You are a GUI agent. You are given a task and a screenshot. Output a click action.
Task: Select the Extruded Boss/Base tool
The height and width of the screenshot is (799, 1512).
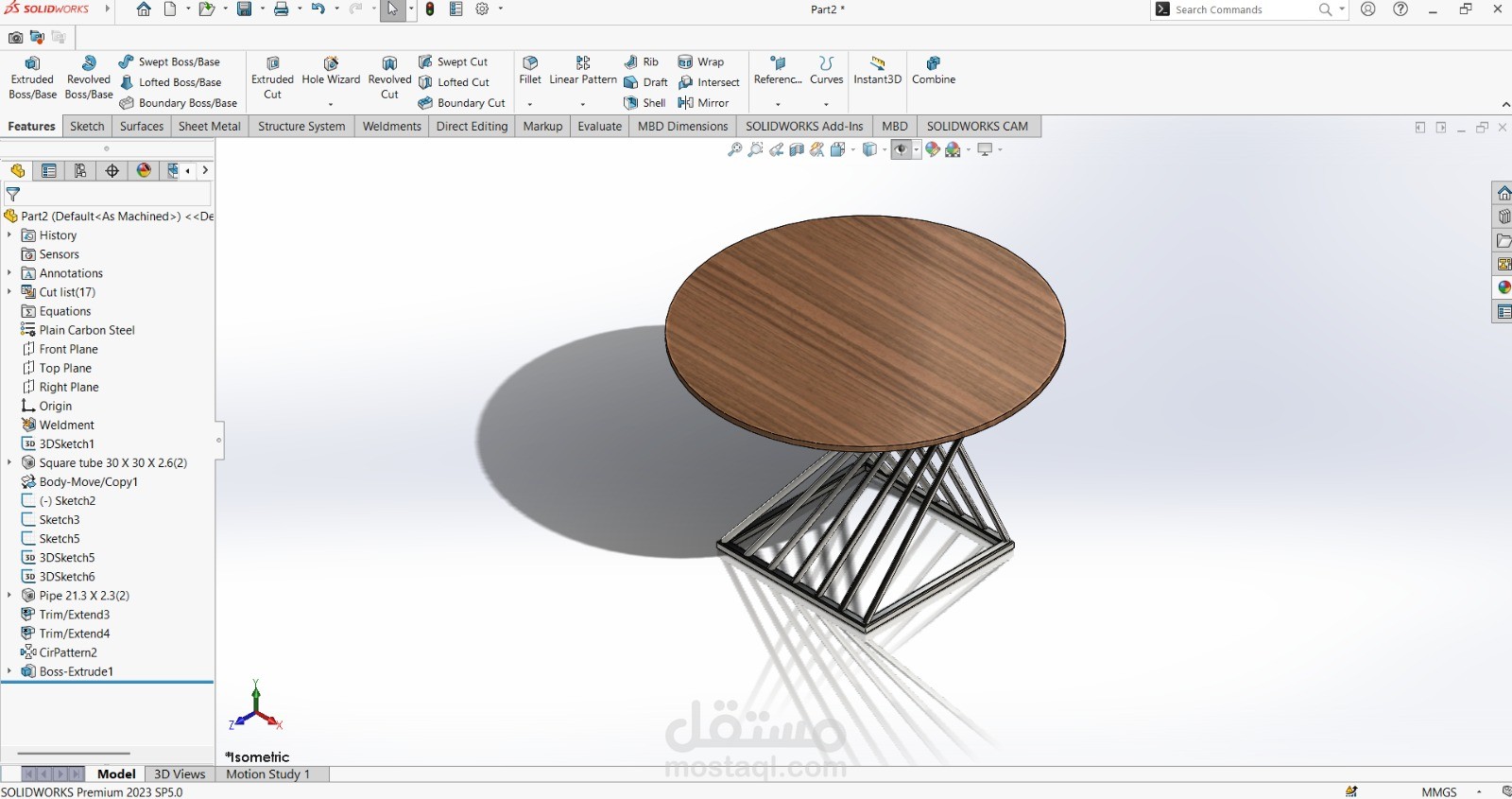[32, 78]
